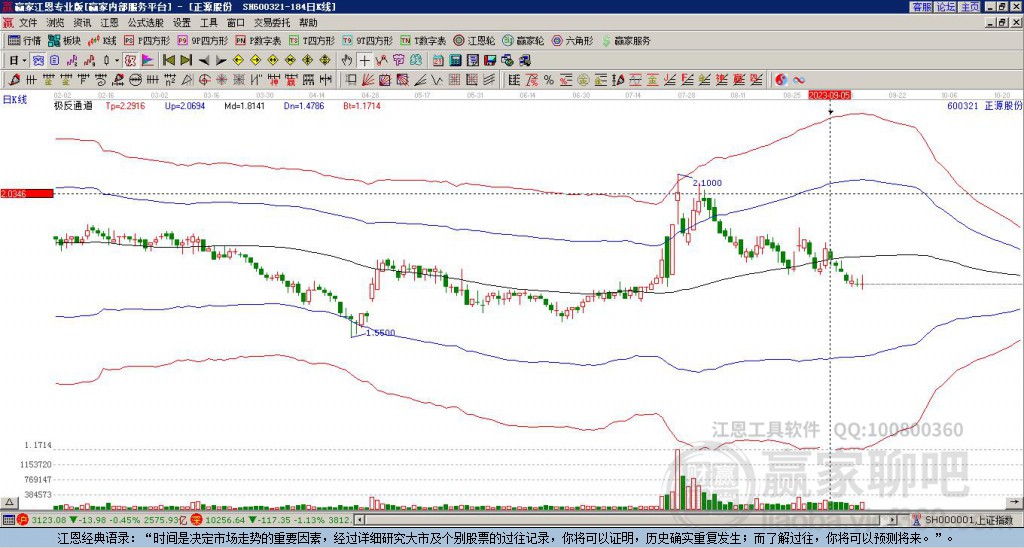Jump to first bar with skip-start icon
1024x548 pixels.
tap(168, 60)
